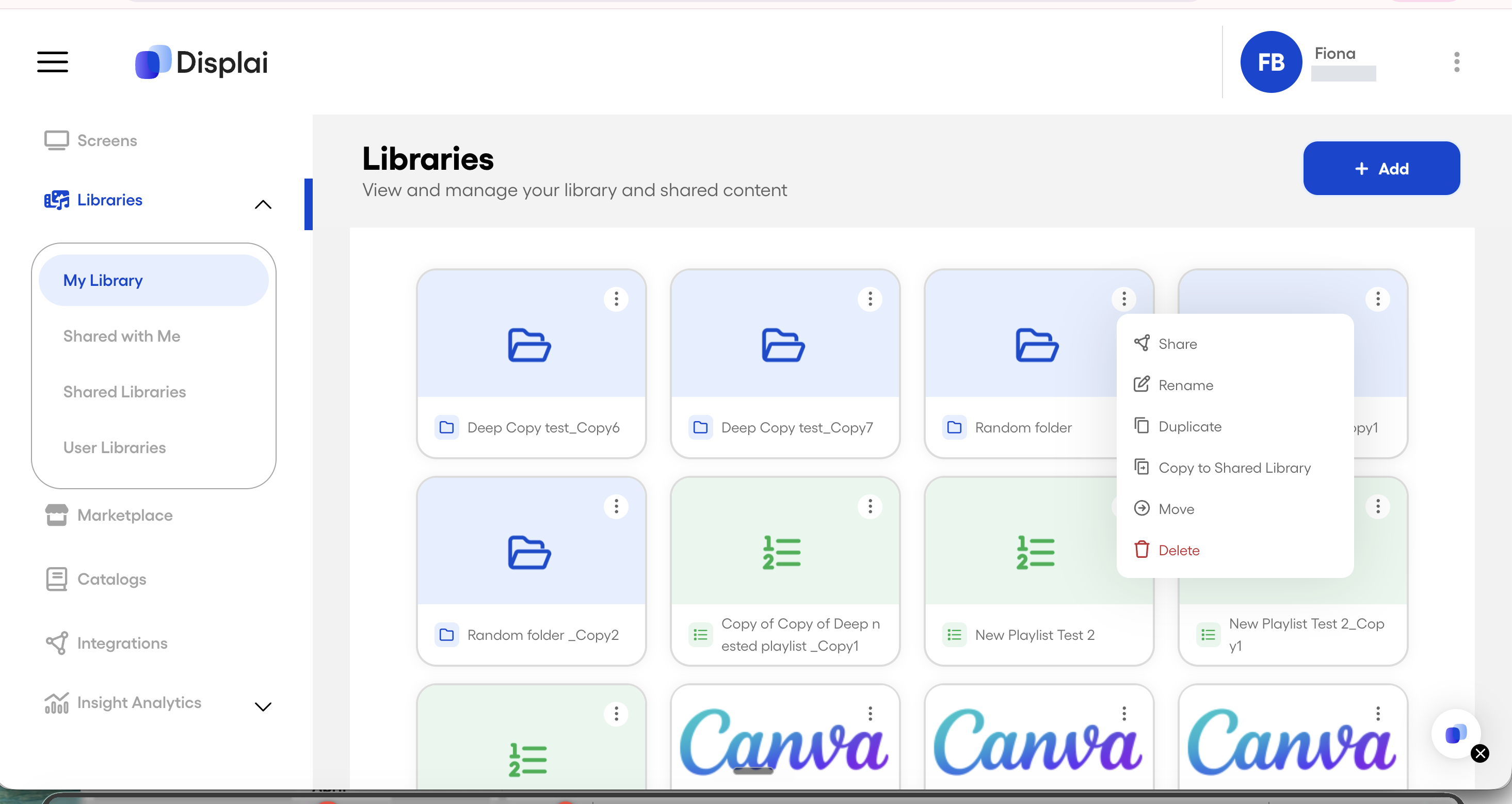
Task: Click the kebab icon on Random folder card
Action: 1124,299
